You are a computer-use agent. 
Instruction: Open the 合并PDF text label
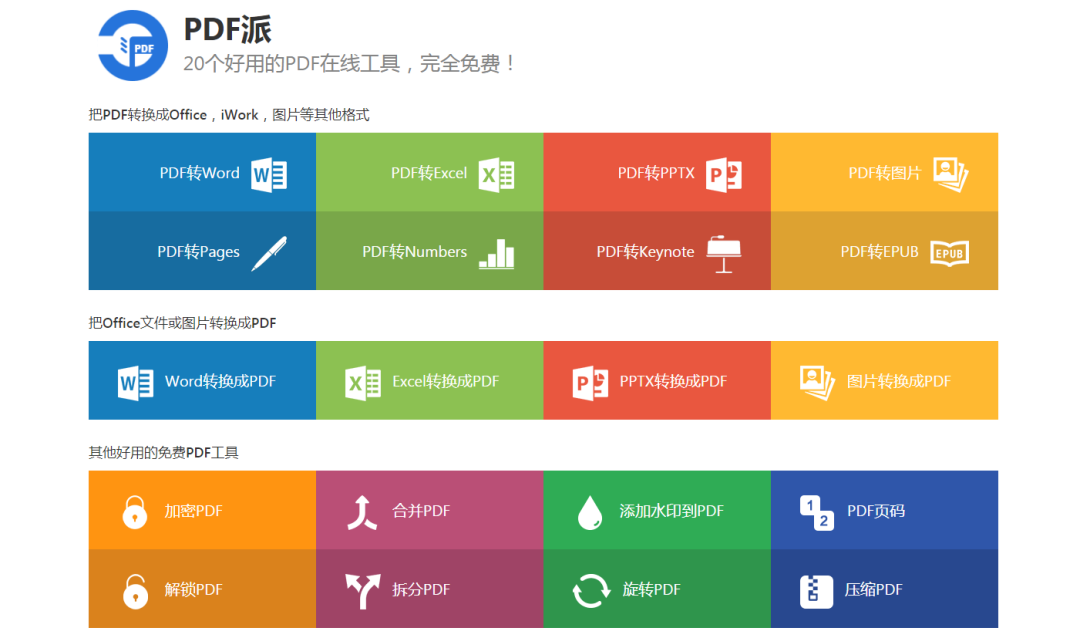421,511
